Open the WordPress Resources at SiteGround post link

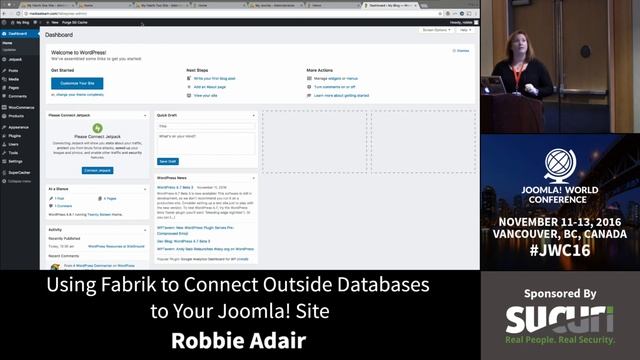click(116, 247)
